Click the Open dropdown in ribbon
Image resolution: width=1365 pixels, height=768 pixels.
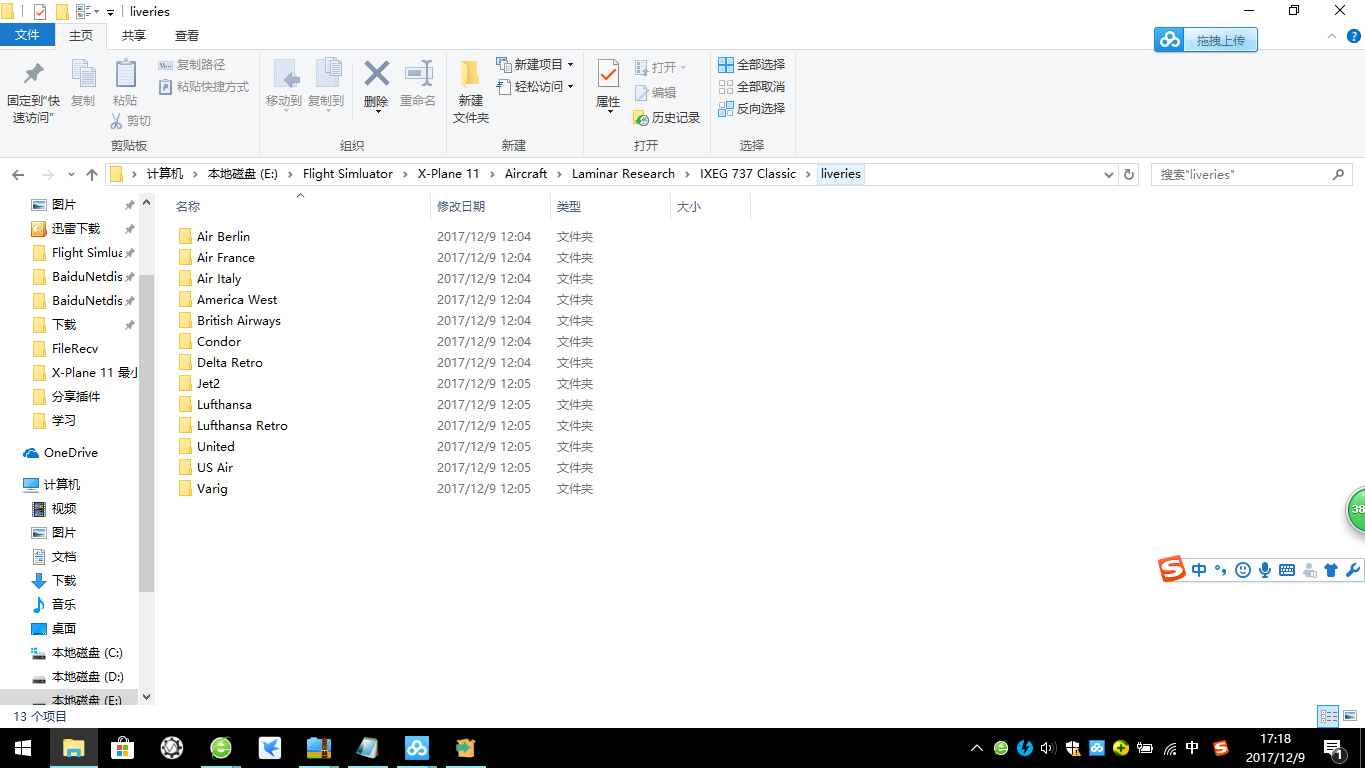click(661, 68)
